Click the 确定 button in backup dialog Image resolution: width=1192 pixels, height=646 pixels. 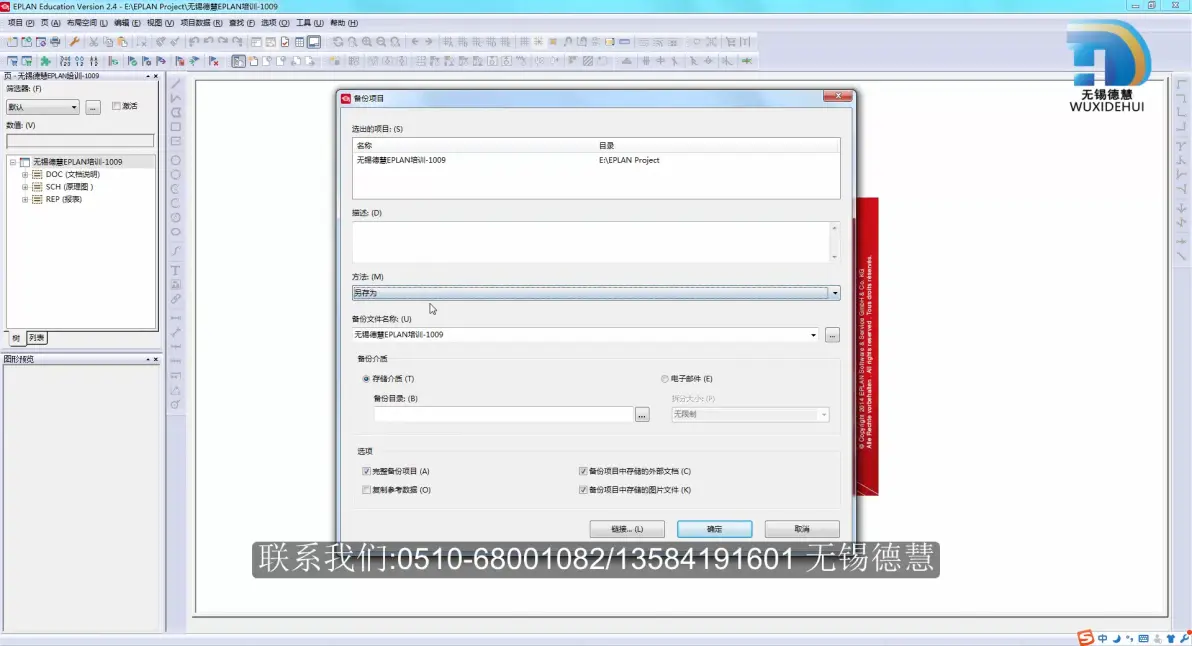715,529
